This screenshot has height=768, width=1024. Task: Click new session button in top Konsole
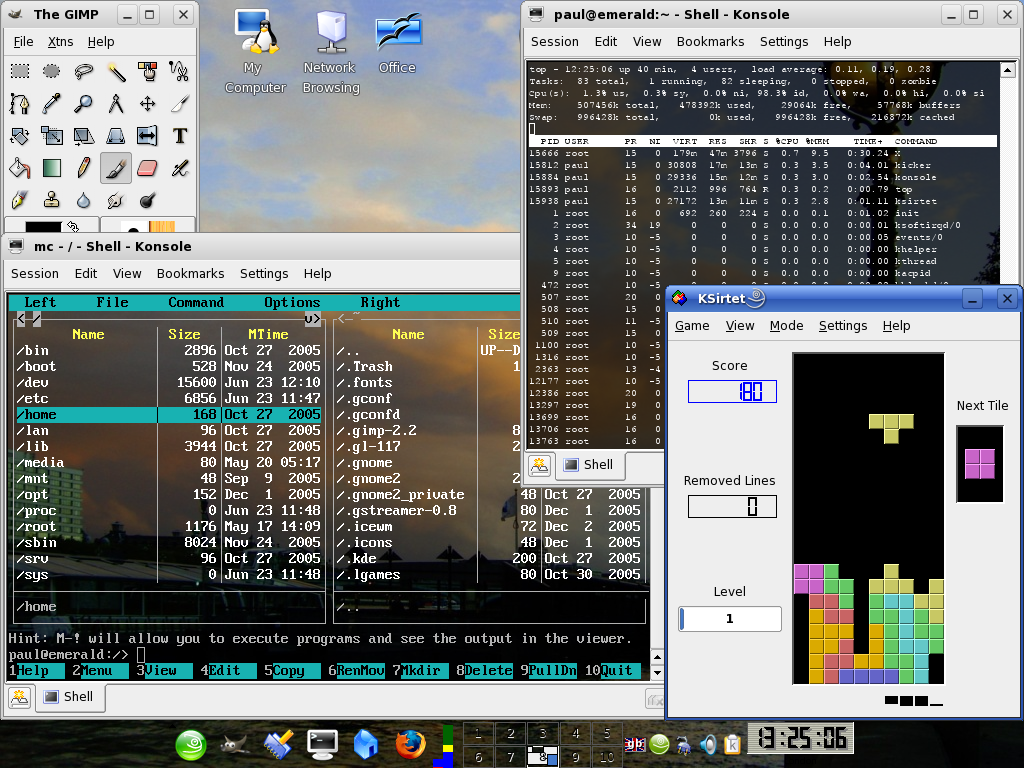539,465
